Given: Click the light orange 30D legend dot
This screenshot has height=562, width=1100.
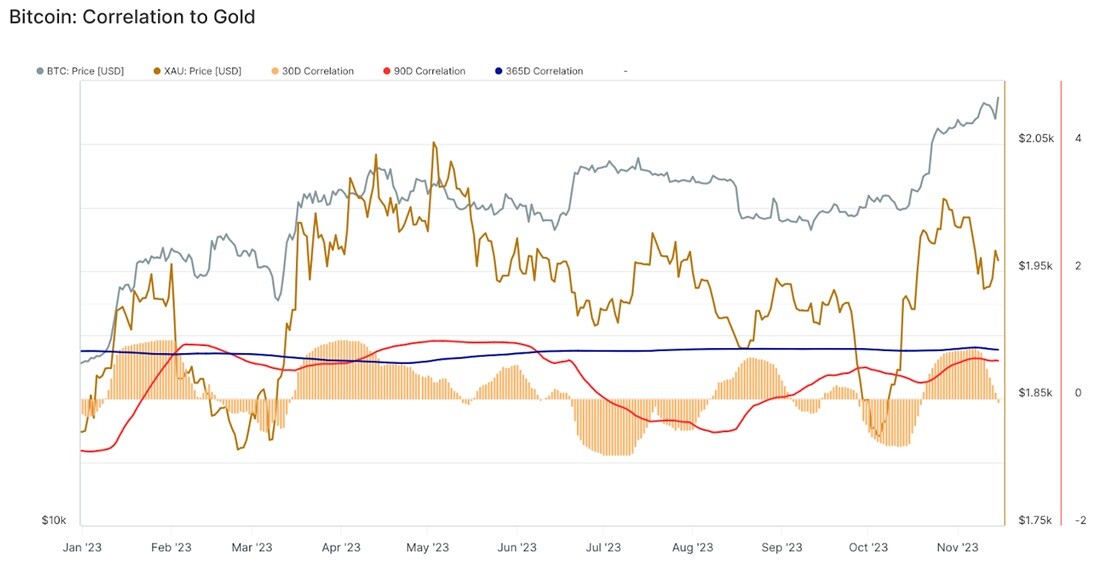Looking at the screenshot, I should 275,71.
